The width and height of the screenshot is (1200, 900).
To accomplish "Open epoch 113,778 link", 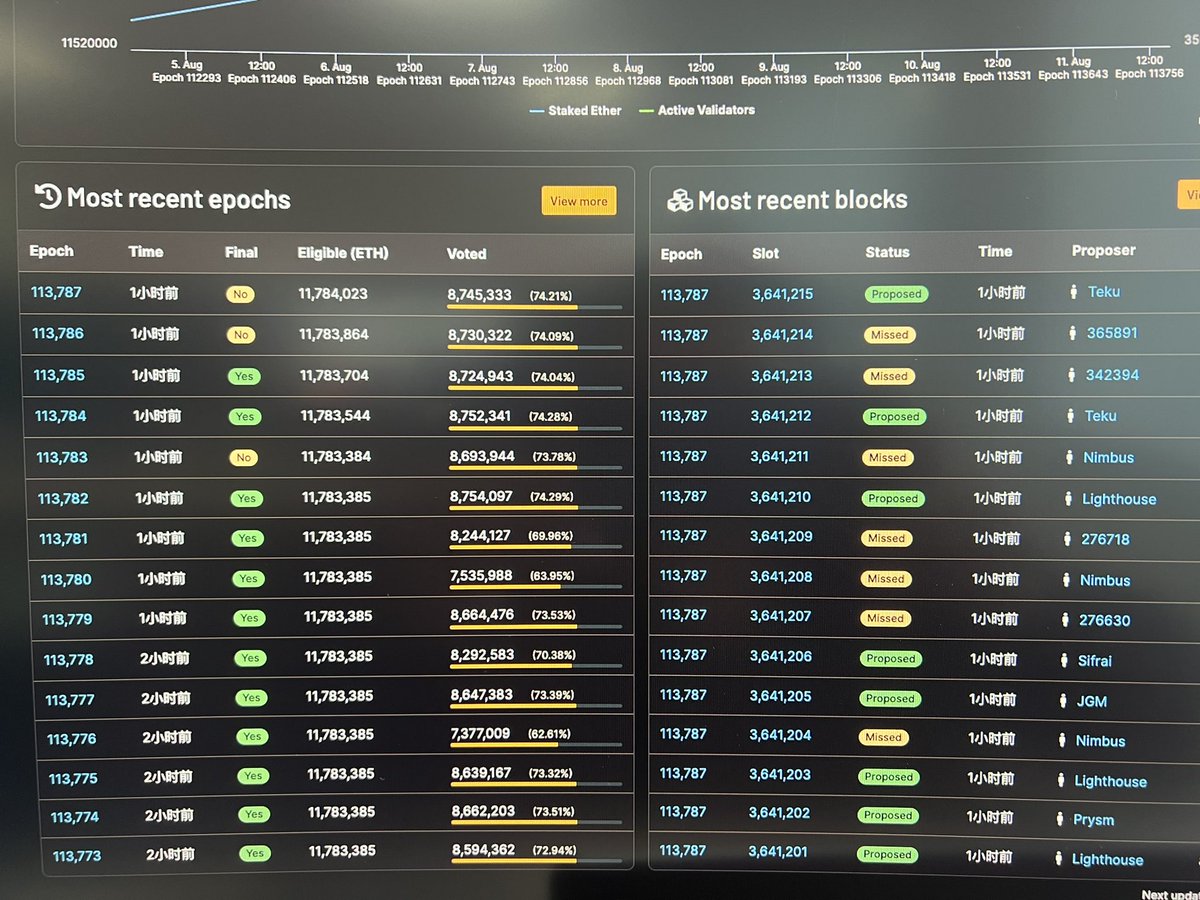I will click(x=69, y=659).
